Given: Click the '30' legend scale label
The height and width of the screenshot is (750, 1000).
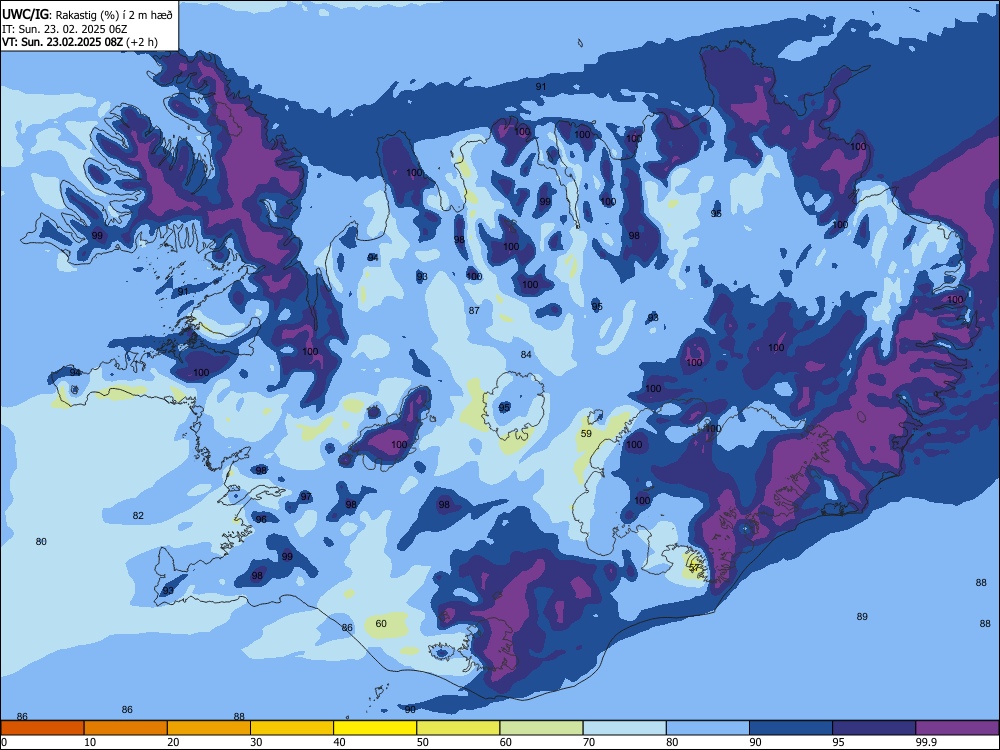Looking at the screenshot, I should [256, 742].
